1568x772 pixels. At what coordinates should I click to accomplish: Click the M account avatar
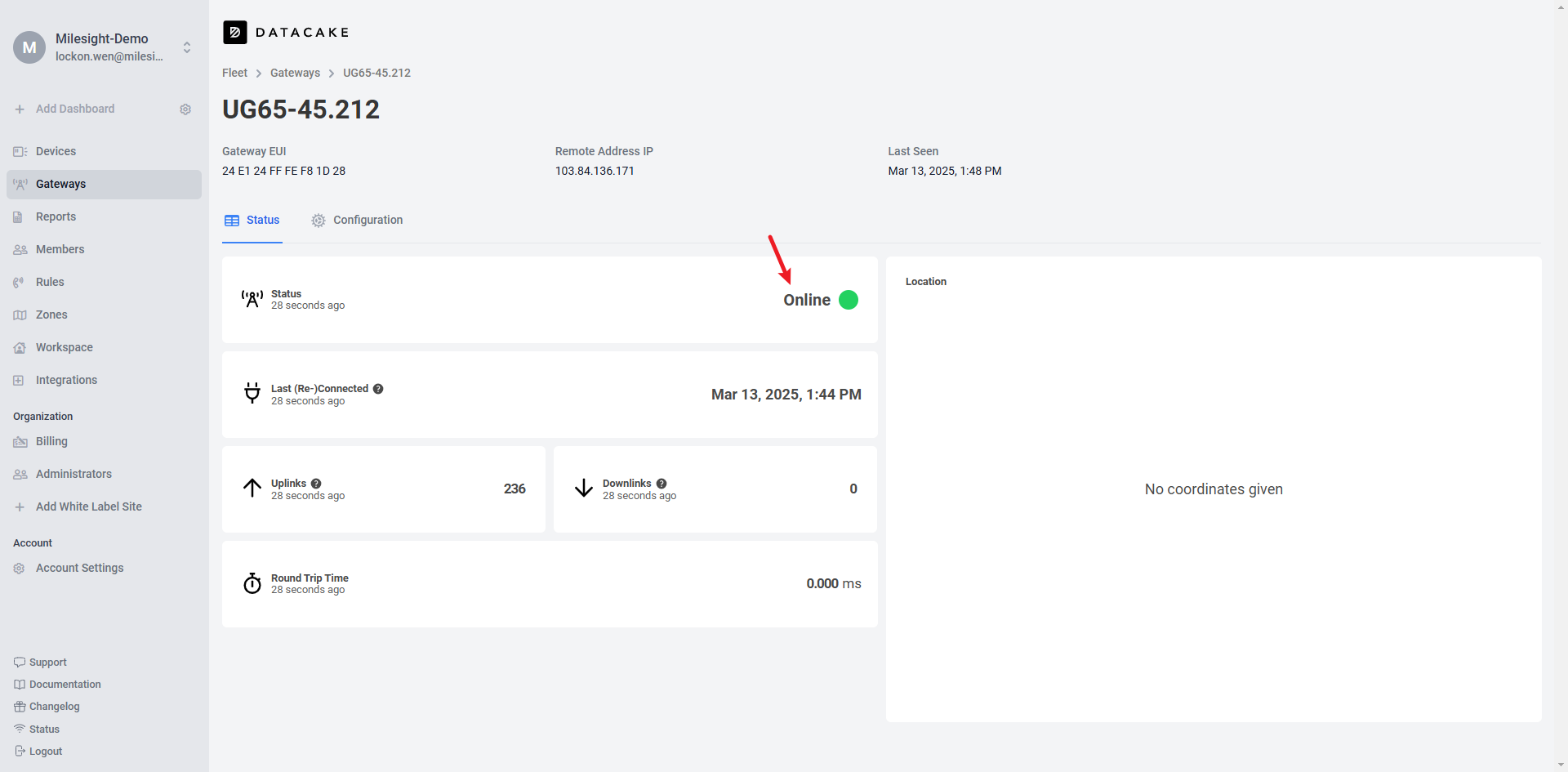coord(29,47)
